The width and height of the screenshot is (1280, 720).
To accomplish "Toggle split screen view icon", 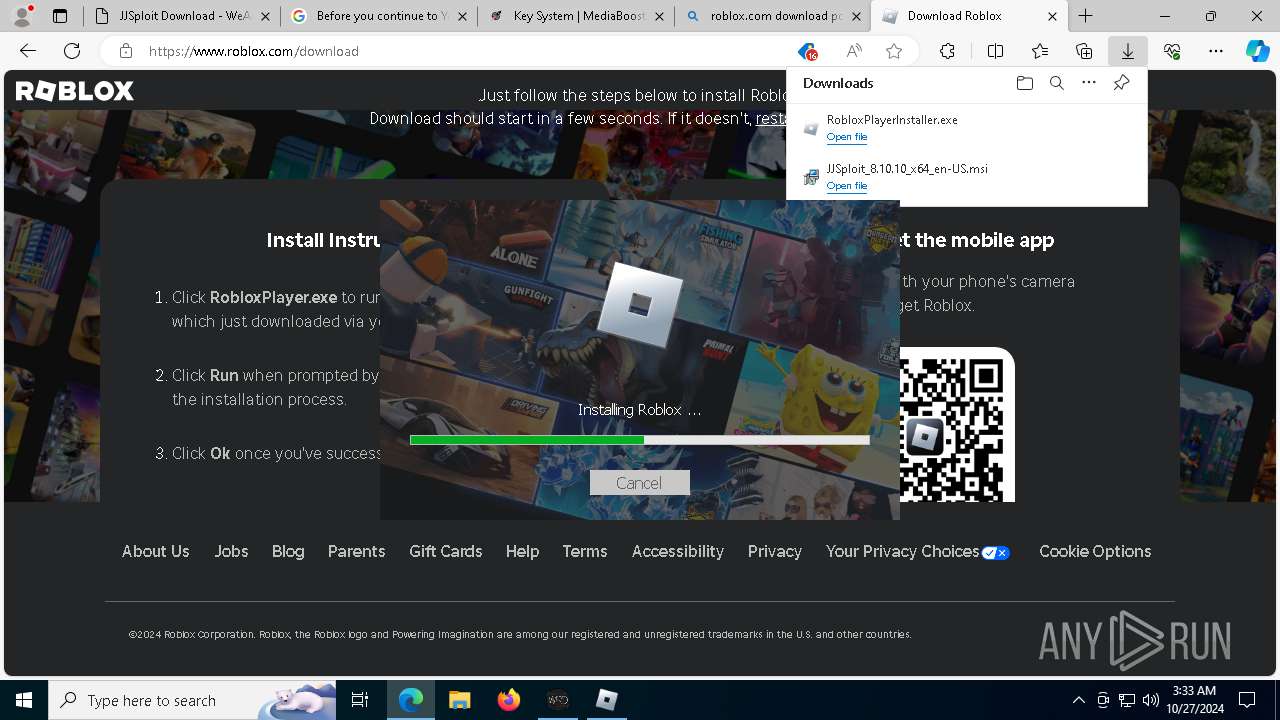I will [995, 51].
